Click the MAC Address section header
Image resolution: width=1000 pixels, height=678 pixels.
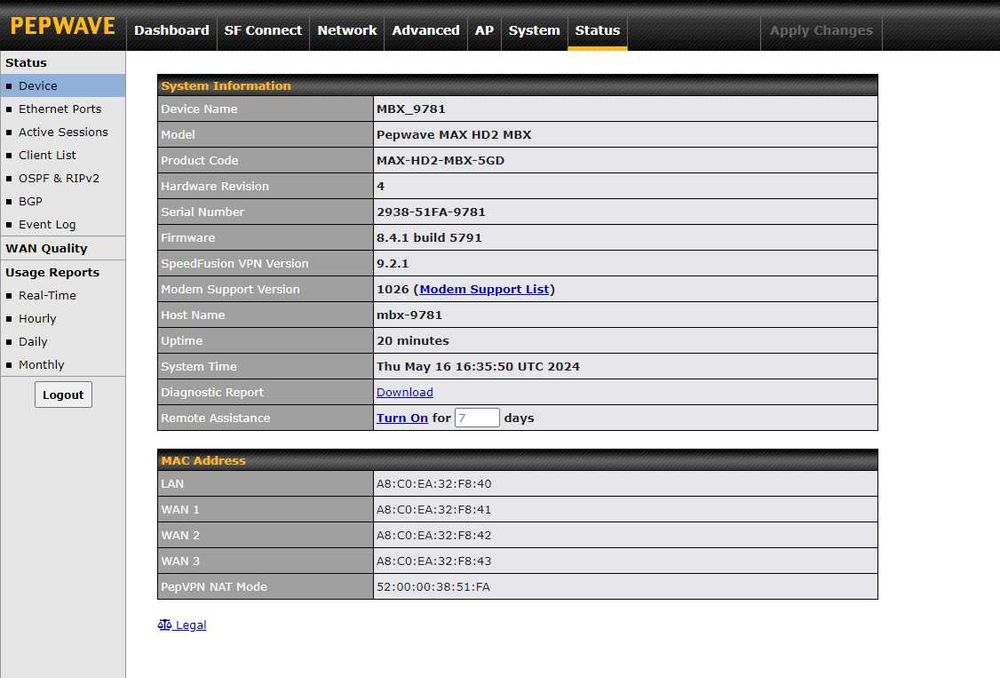coord(517,461)
